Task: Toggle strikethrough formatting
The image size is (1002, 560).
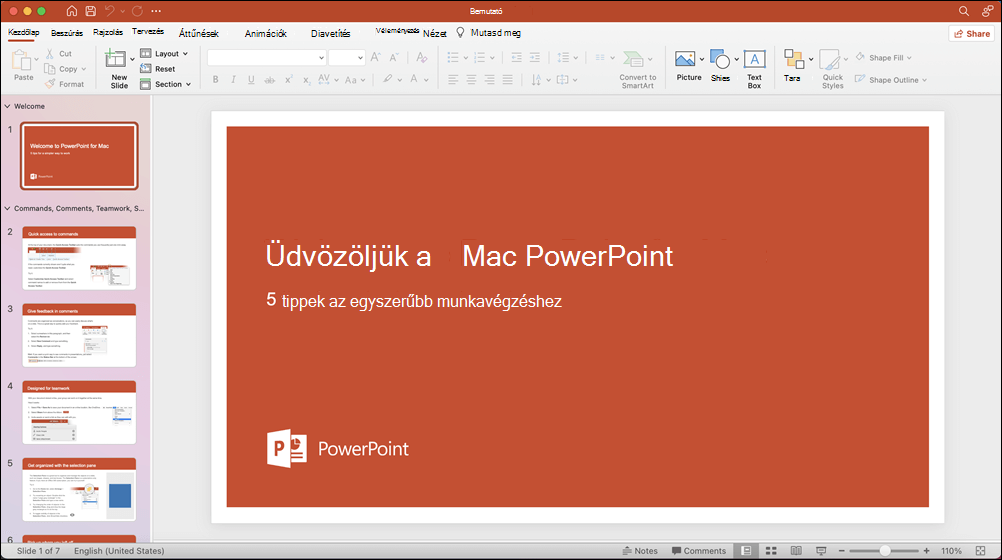Action: (270, 80)
